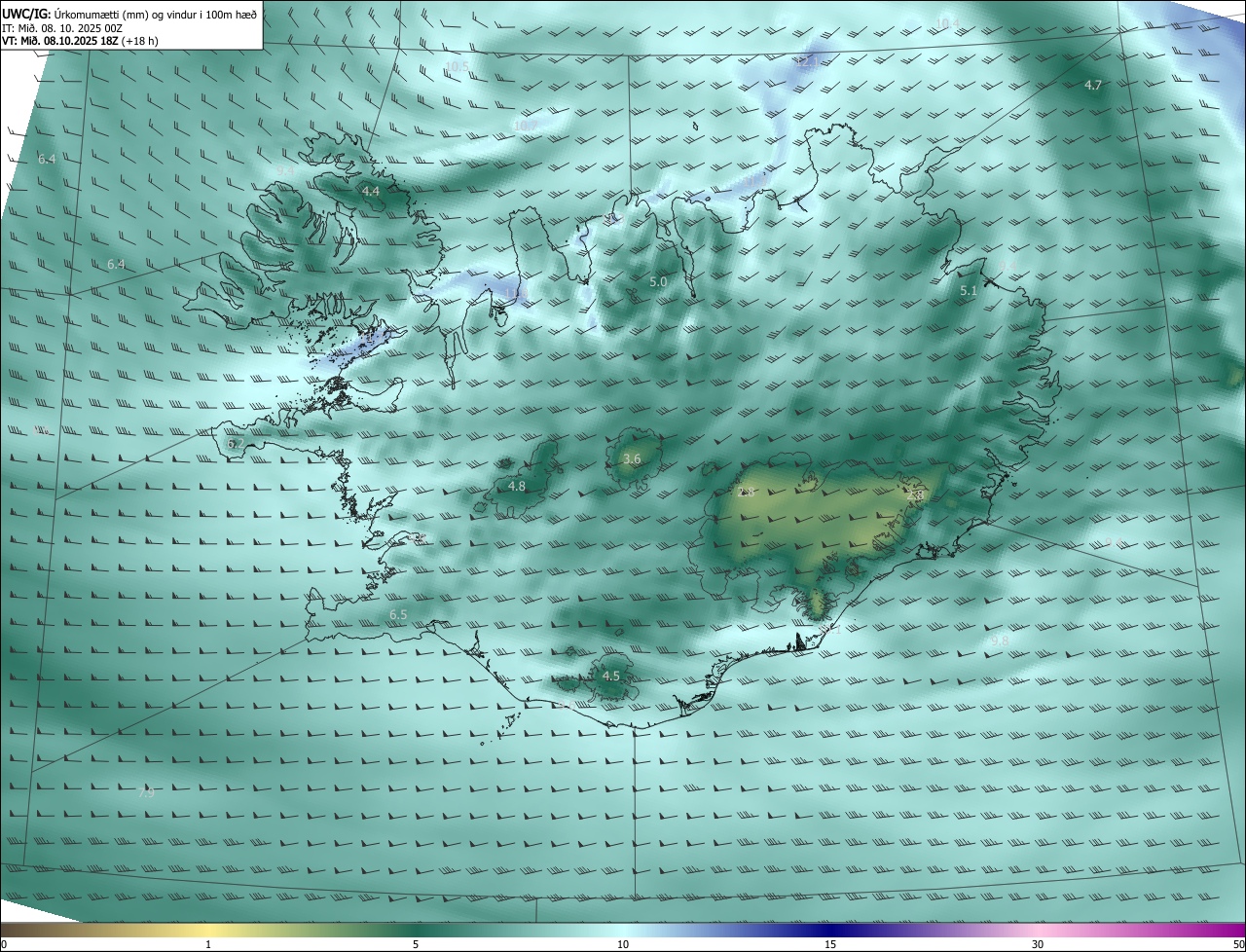Click the 6.2 value on the map
1246x952 pixels.
click(236, 444)
